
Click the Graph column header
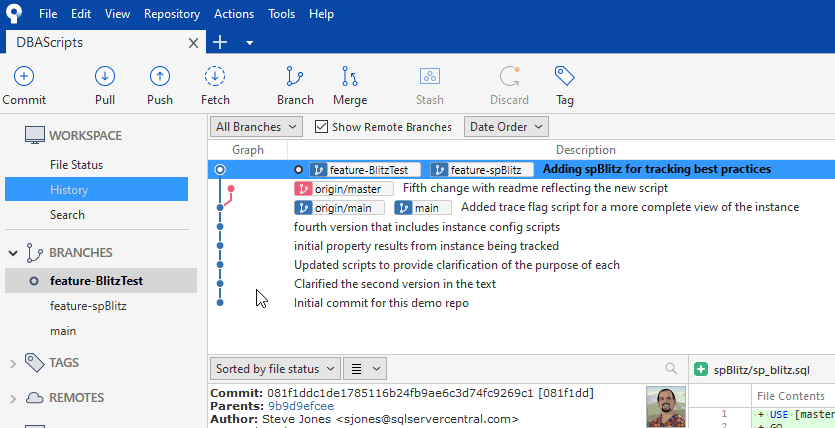point(248,150)
